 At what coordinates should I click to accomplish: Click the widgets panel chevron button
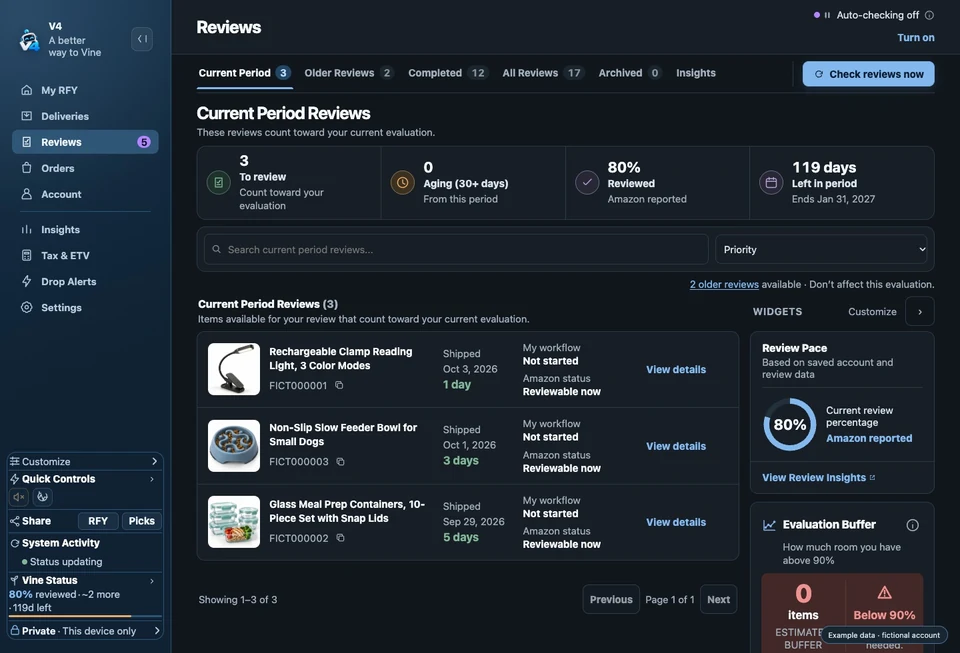tap(920, 312)
